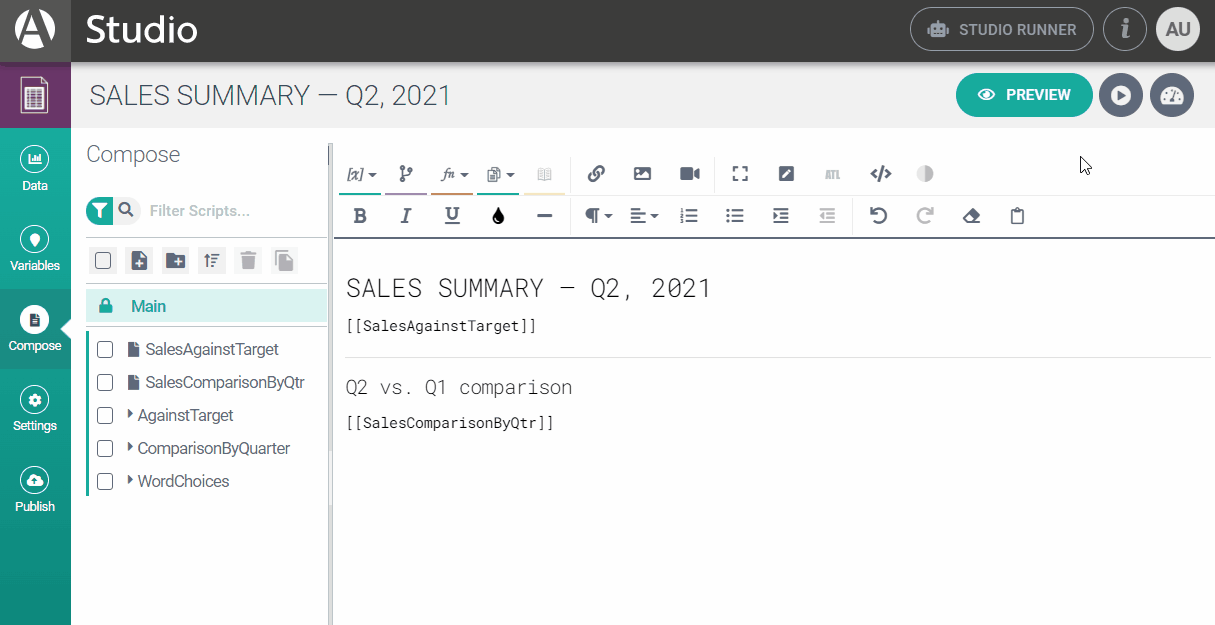The image size is (1215, 625).
Task: Insert an image using the toolbar
Action: (642, 174)
